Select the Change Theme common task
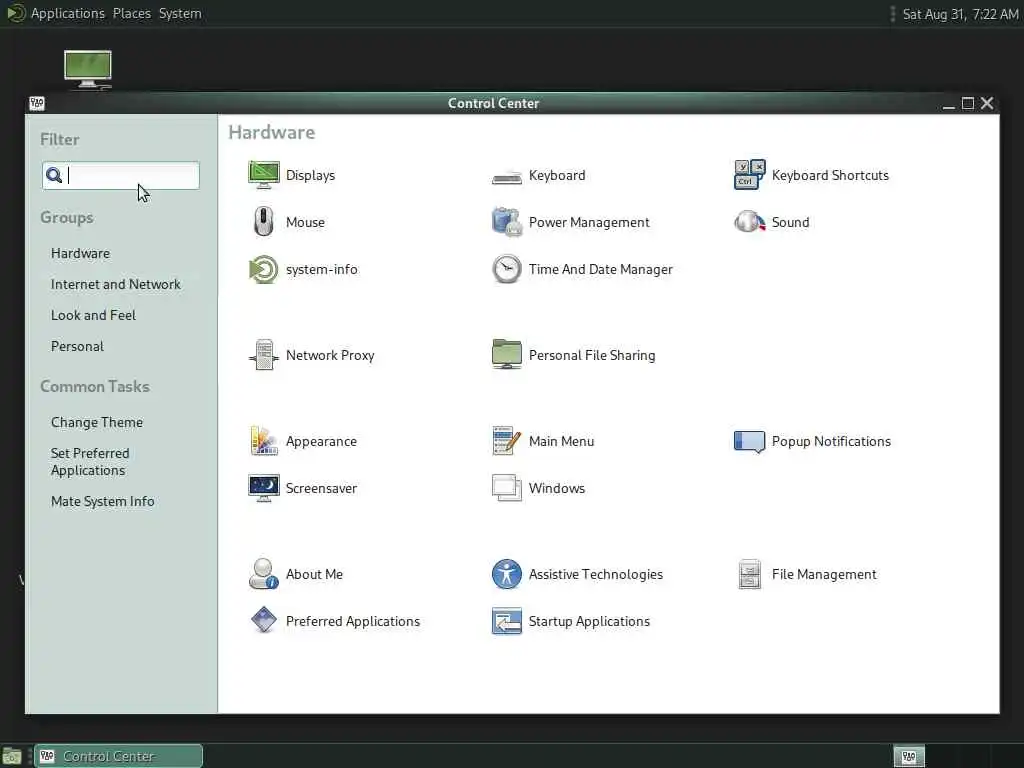 [97, 423]
